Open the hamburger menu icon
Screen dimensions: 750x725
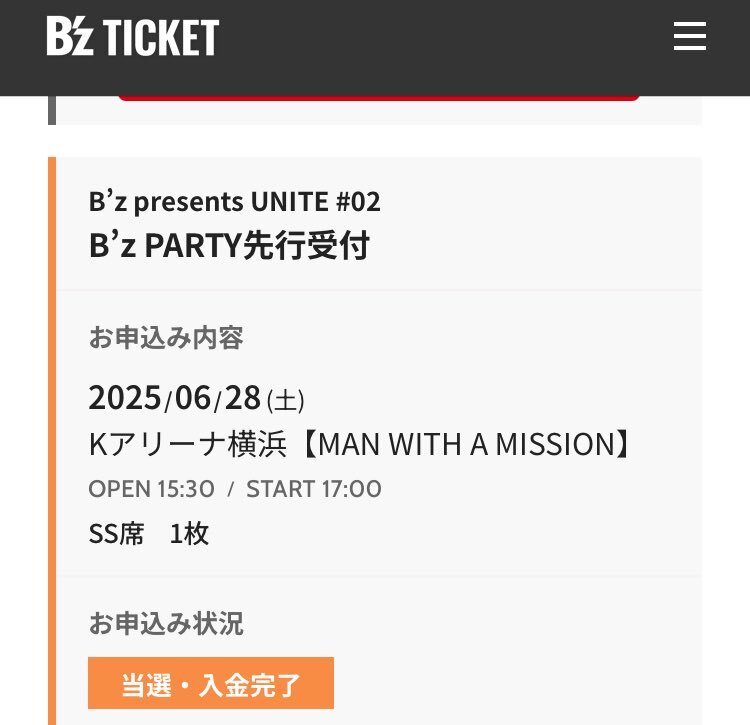[690, 36]
